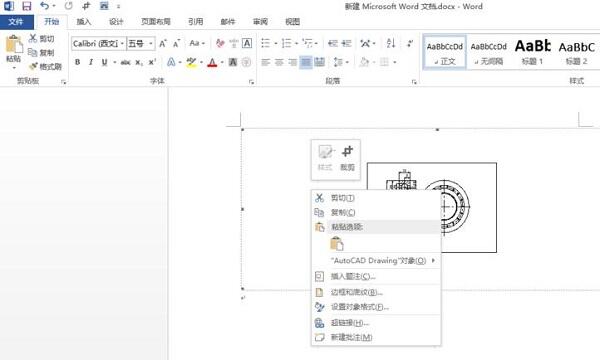
Task: Click the Format Painter brush icon
Action: (x=33, y=67)
